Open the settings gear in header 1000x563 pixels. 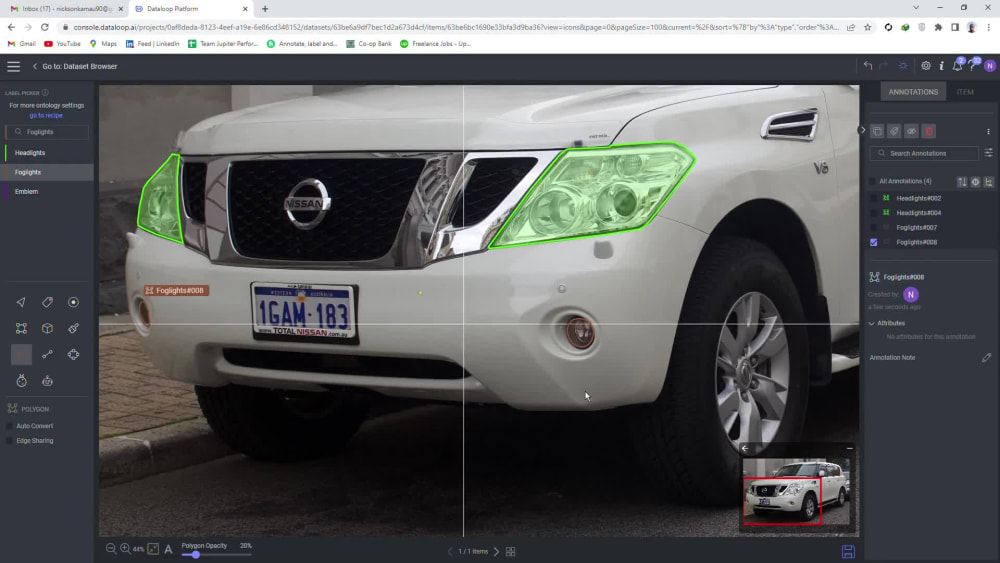[x=925, y=66]
